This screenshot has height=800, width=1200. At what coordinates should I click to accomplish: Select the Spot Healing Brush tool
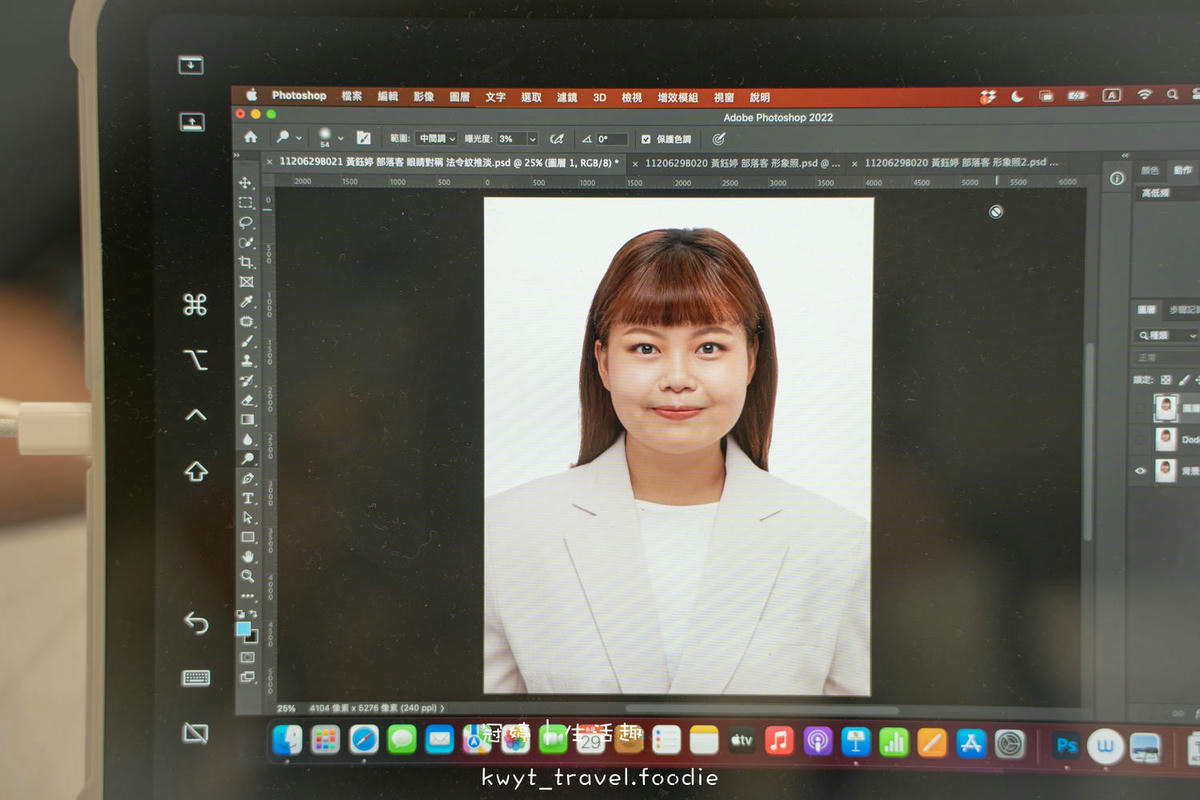(x=246, y=321)
